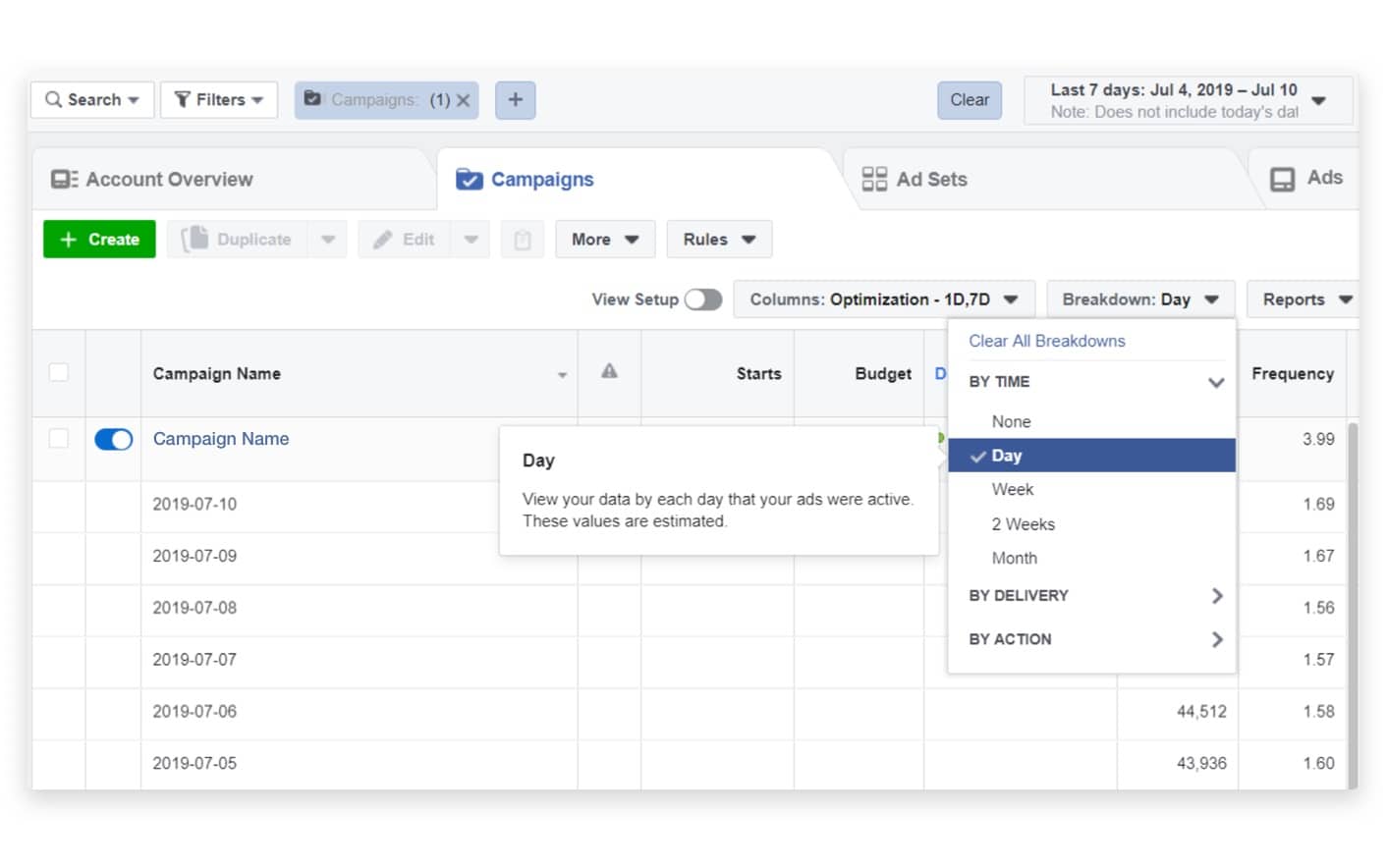Turn off the Campaign Name active toggle
The height and width of the screenshot is (868, 1387).
[113, 439]
